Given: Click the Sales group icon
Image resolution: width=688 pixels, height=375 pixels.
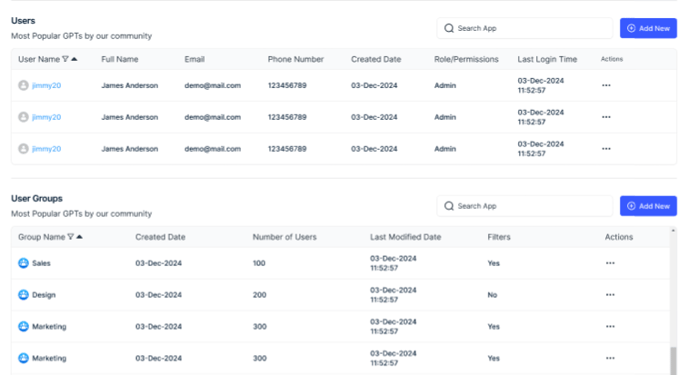Looking at the screenshot, I should [x=23, y=263].
